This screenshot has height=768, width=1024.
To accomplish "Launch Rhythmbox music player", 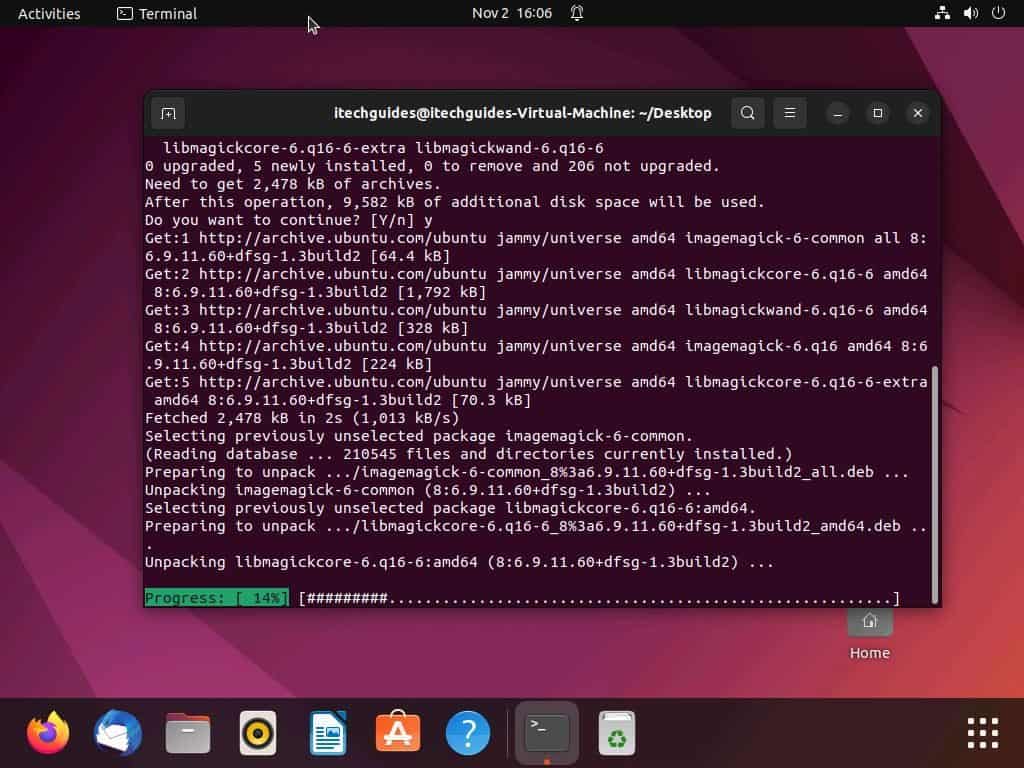I will (258, 733).
